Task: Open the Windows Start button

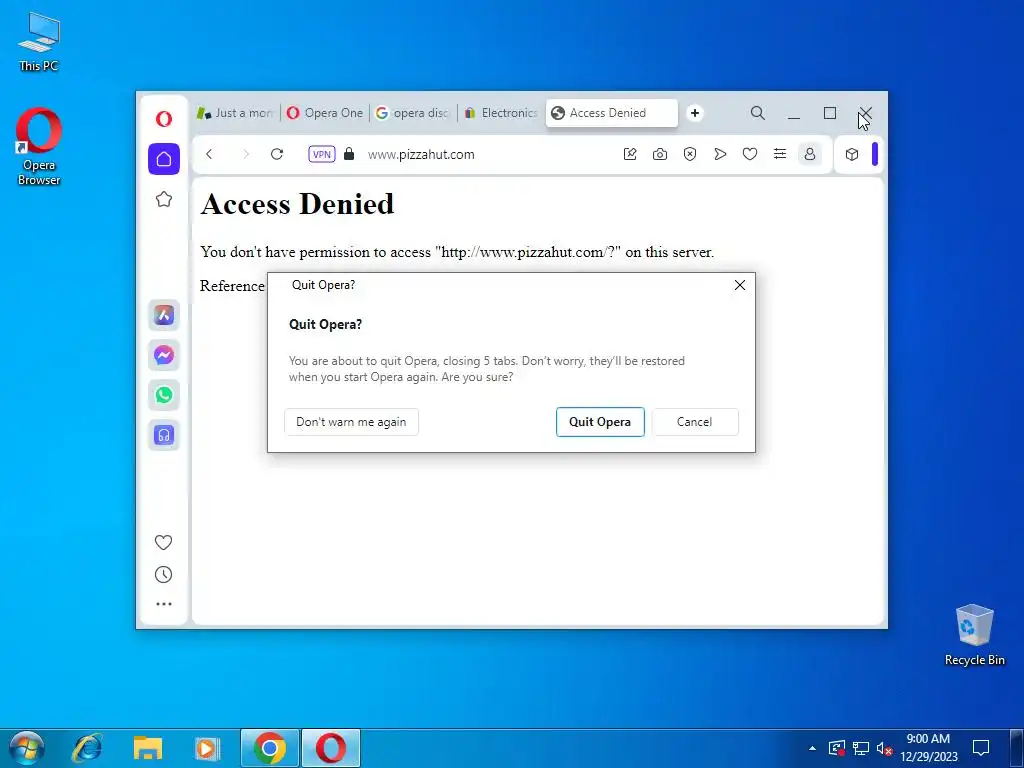Action: [x=26, y=748]
